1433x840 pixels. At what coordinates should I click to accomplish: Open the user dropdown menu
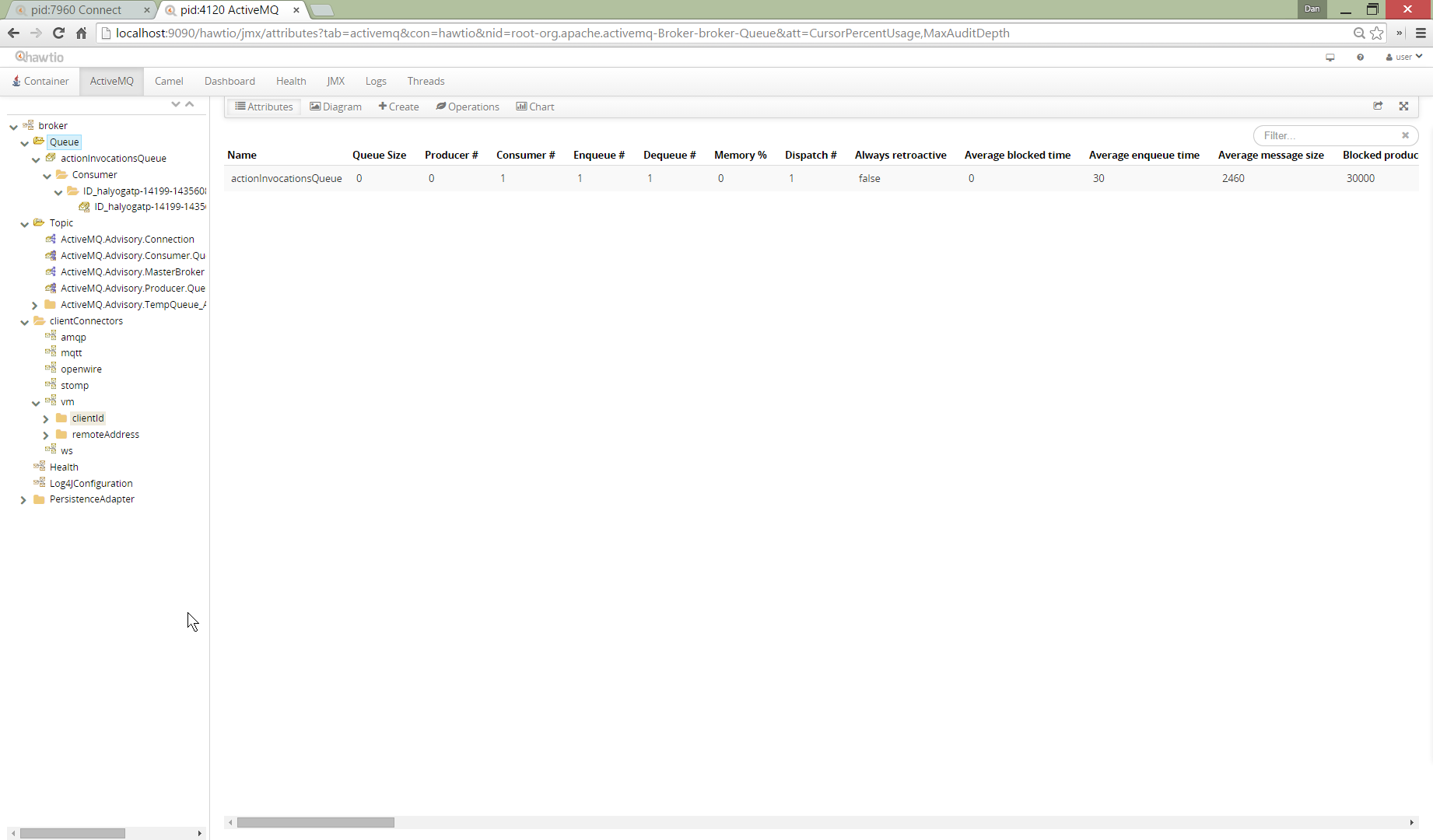pos(1403,57)
